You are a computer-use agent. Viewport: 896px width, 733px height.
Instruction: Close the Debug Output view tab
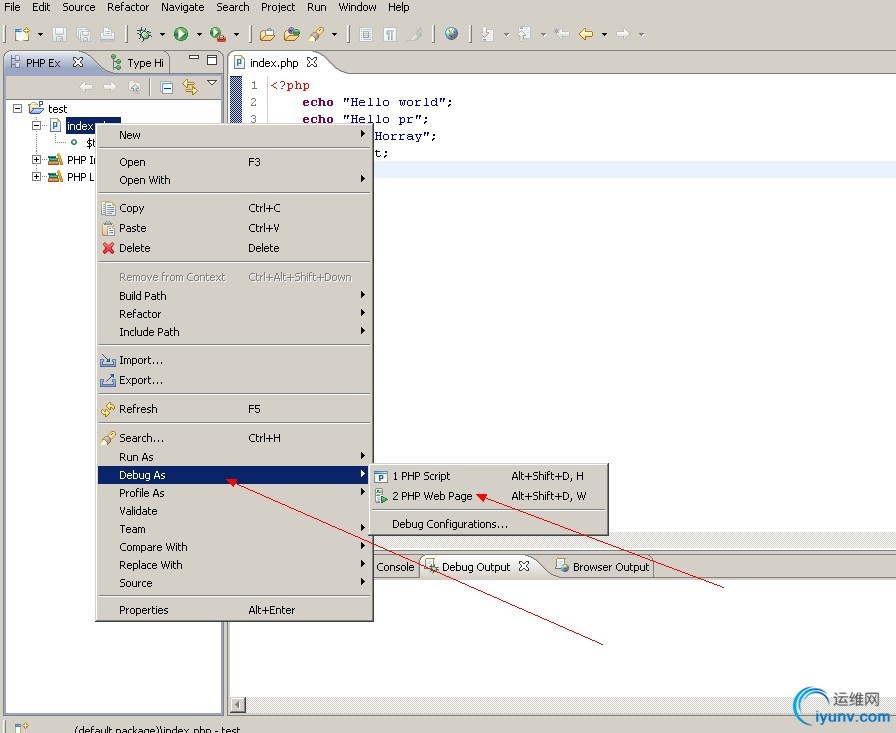(524, 566)
